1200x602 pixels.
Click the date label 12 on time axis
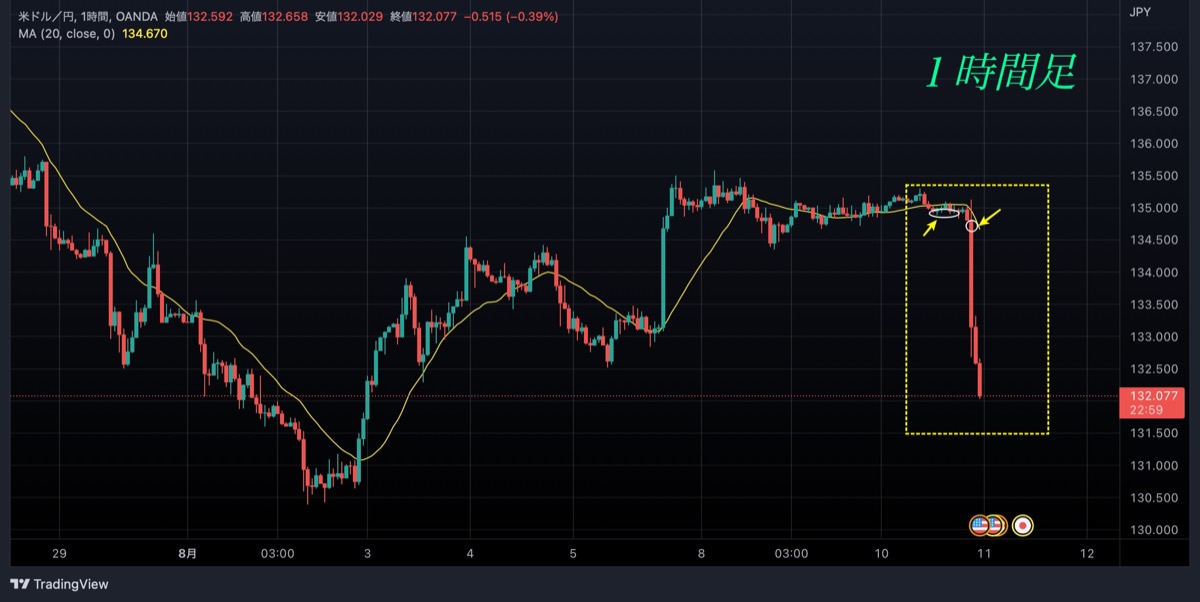[x=1087, y=553]
